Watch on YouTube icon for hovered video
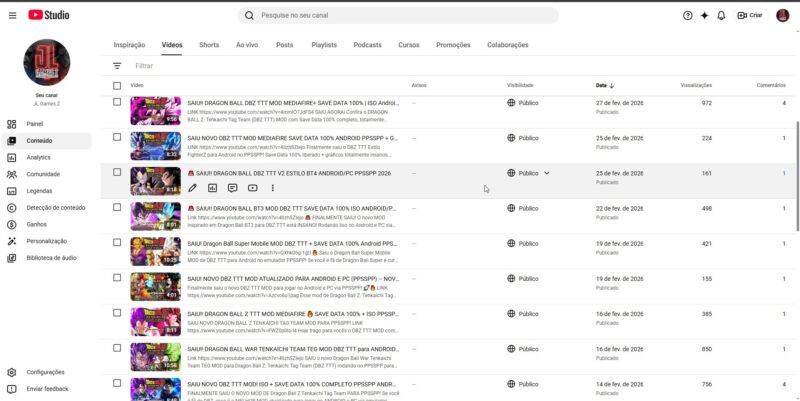Screen dimensions: 800x401 [253, 188]
